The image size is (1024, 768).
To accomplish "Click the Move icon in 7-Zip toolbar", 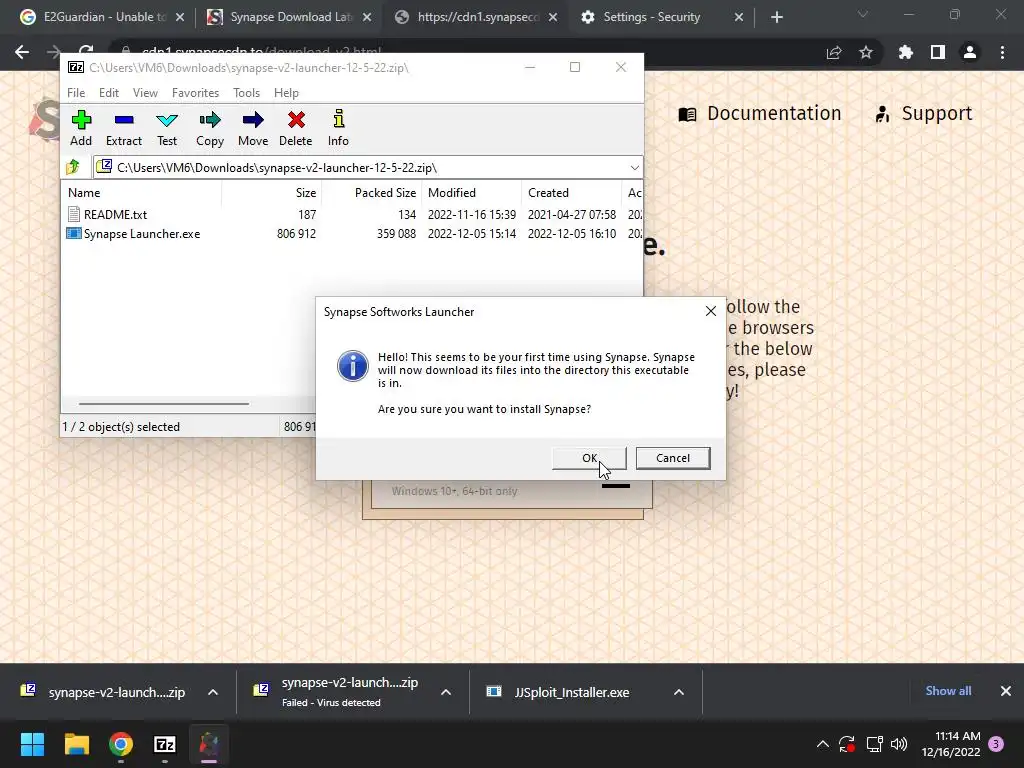I will click(x=253, y=128).
